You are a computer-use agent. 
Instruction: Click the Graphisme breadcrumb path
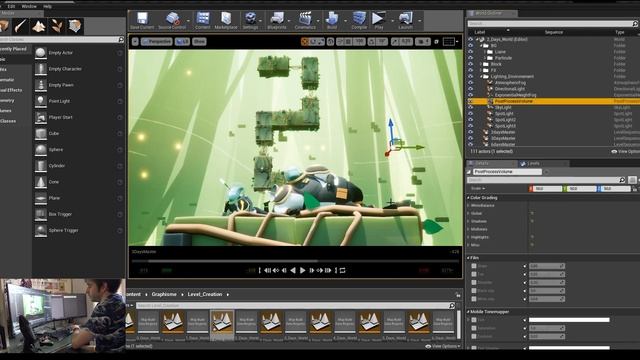click(164, 294)
